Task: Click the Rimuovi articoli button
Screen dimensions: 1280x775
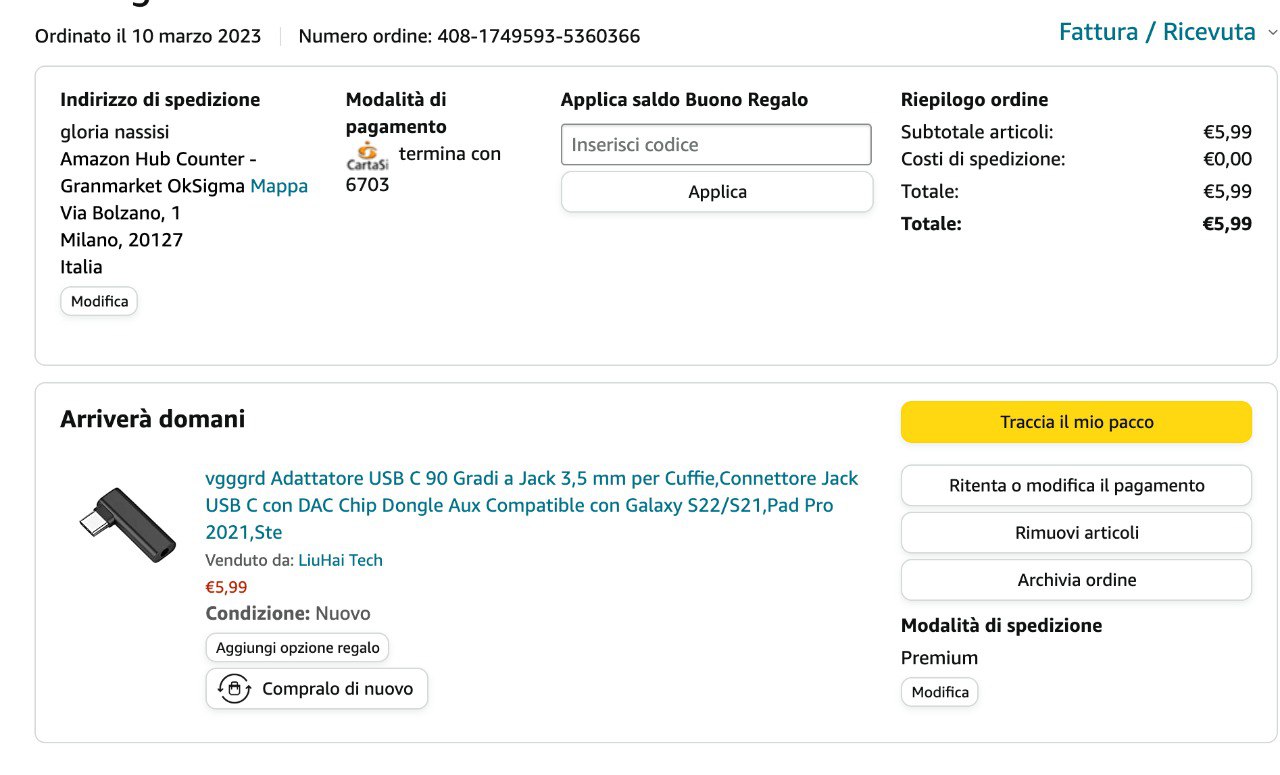Action: click(x=1076, y=533)
